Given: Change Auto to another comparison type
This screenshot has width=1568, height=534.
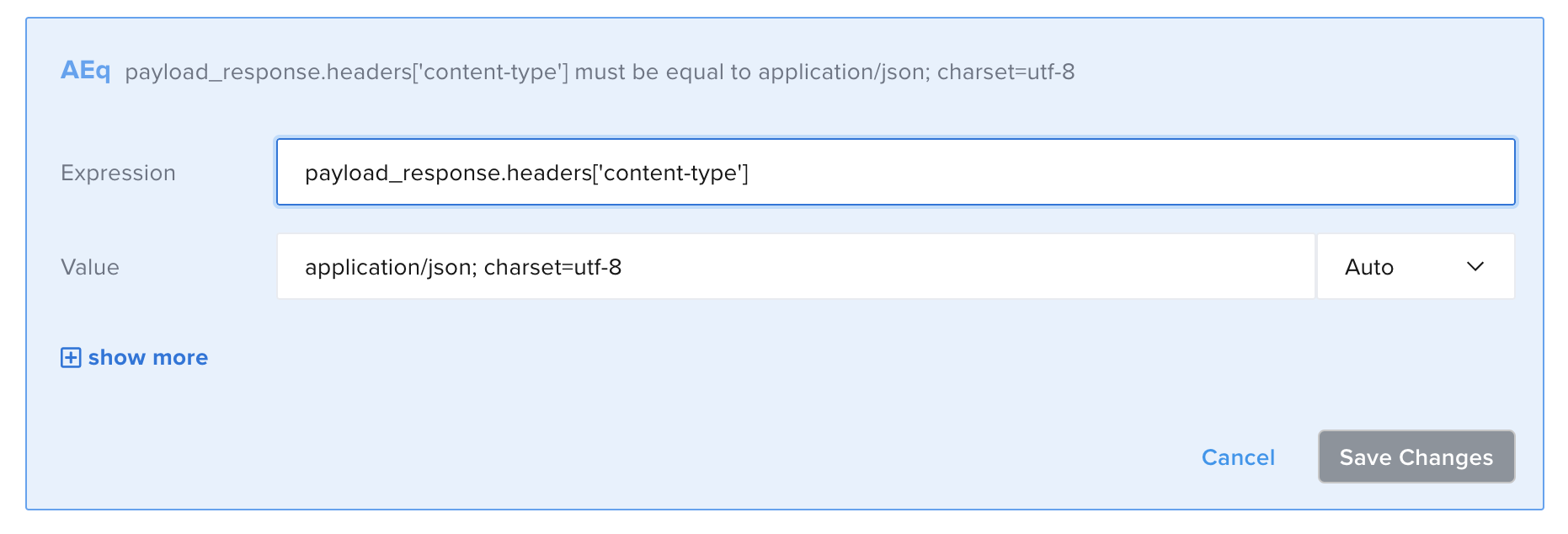Looking at the screenshot, I should 1415,266.
